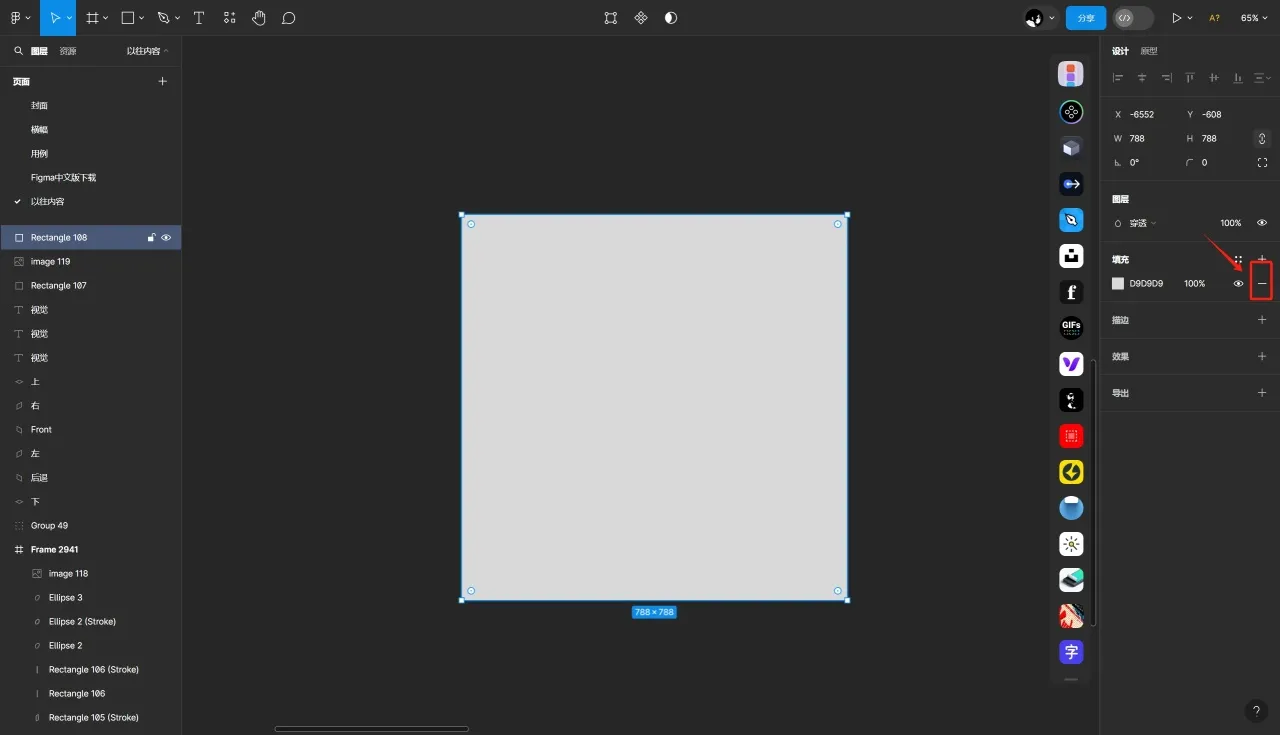Viewport: 1280px width, 735px height.
Task: Expand shape tool options arrow
Action: [x=142, y=18]
